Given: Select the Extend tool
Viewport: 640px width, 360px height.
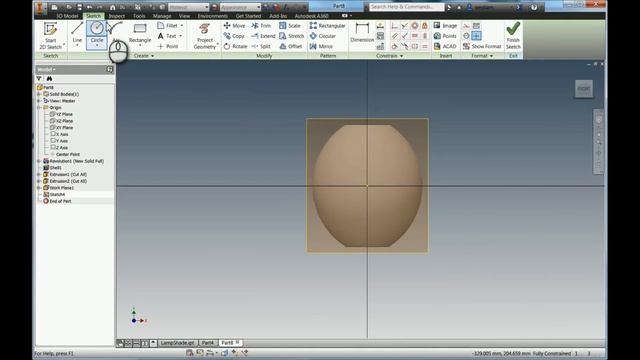Looking at the screenshot, I should (x=263, y=36).
